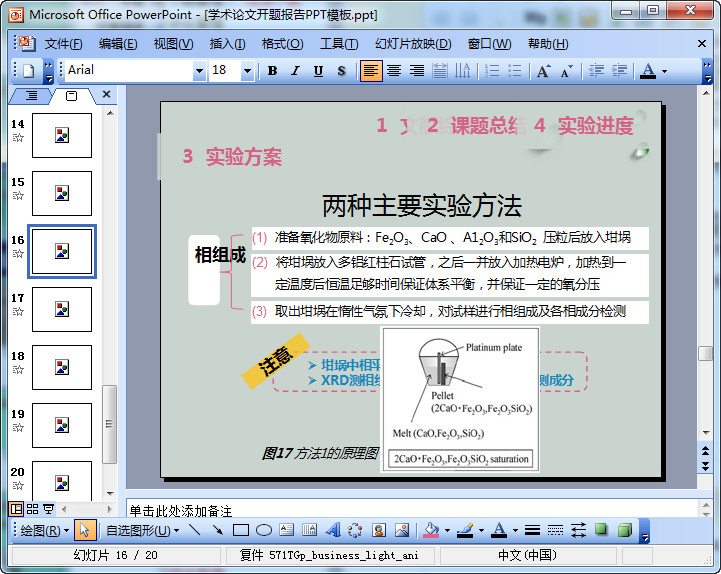Screen dimensions: 721x574
Task: Switch to the Slides thumbnail tab
Action: point(71,96)
